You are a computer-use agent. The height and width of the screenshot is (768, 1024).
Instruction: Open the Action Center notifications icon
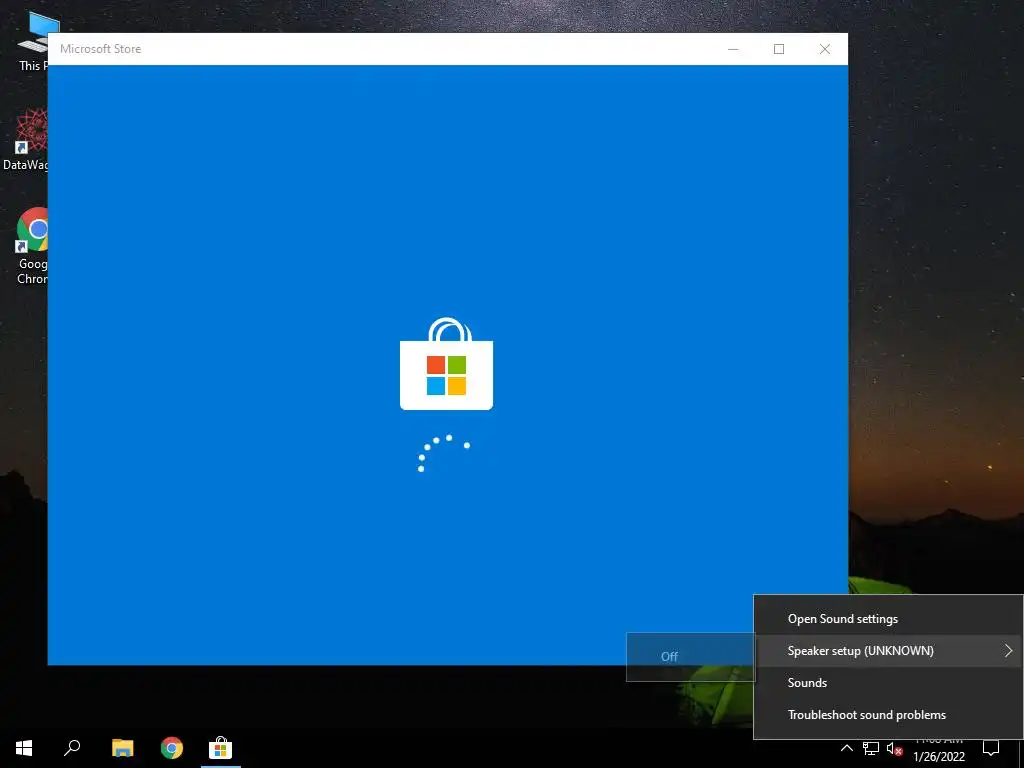tap(991, 748)
